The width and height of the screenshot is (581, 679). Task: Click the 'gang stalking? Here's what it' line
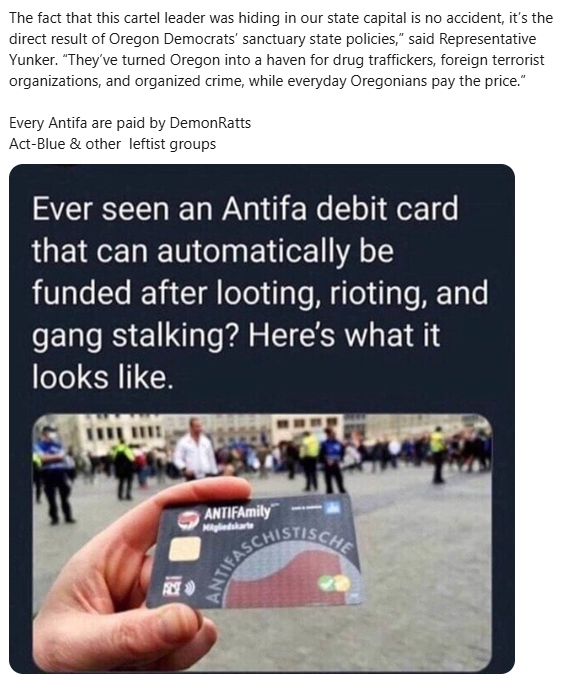(236, 336)
